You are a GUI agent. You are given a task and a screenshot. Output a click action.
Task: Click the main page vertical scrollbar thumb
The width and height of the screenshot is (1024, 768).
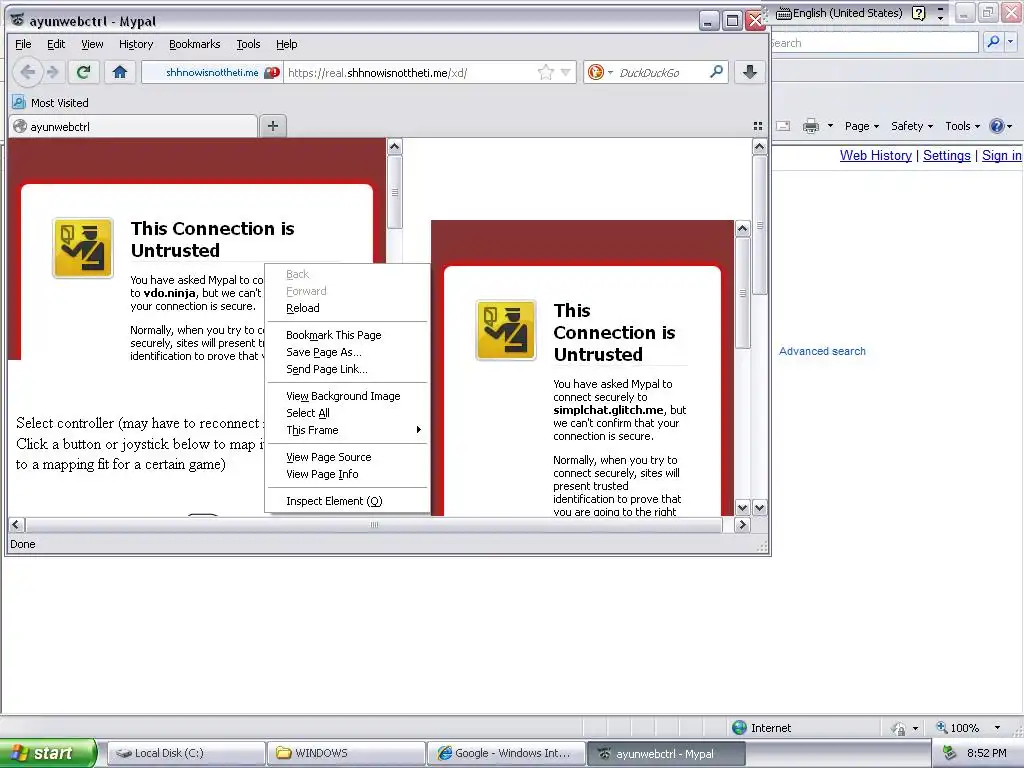coord(759,225)
